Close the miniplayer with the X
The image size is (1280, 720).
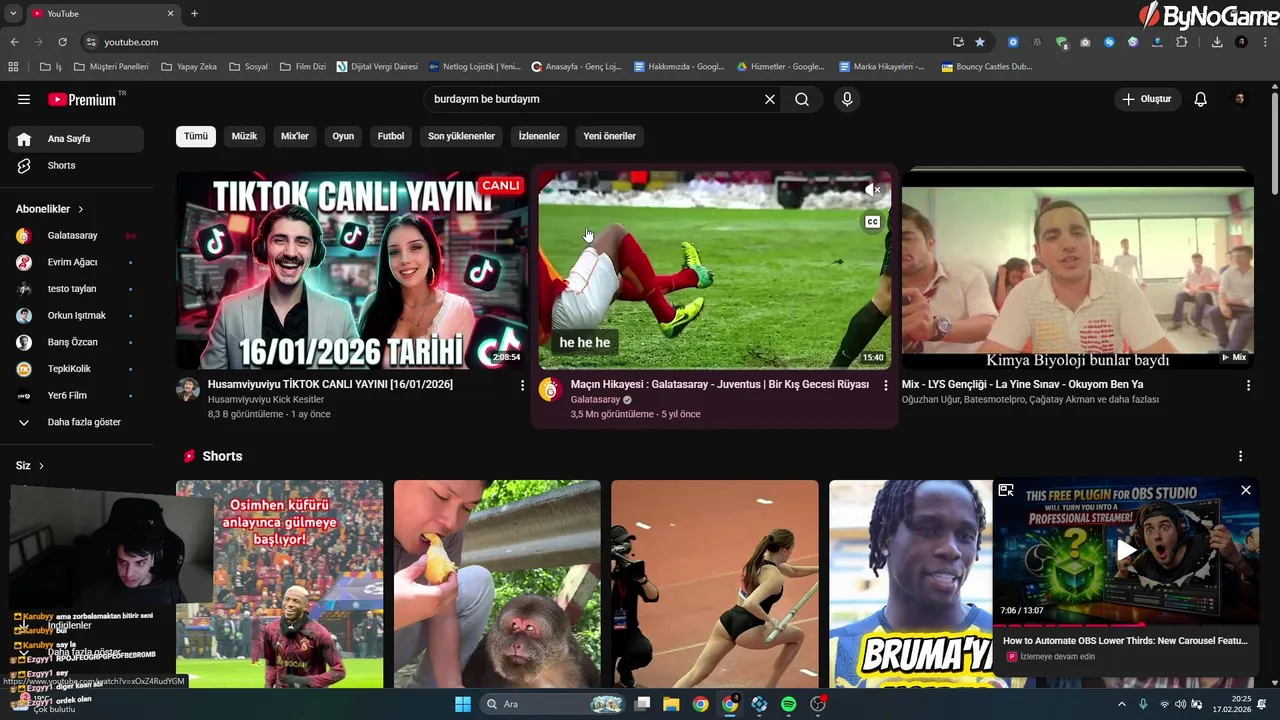tap(1246, 490)
